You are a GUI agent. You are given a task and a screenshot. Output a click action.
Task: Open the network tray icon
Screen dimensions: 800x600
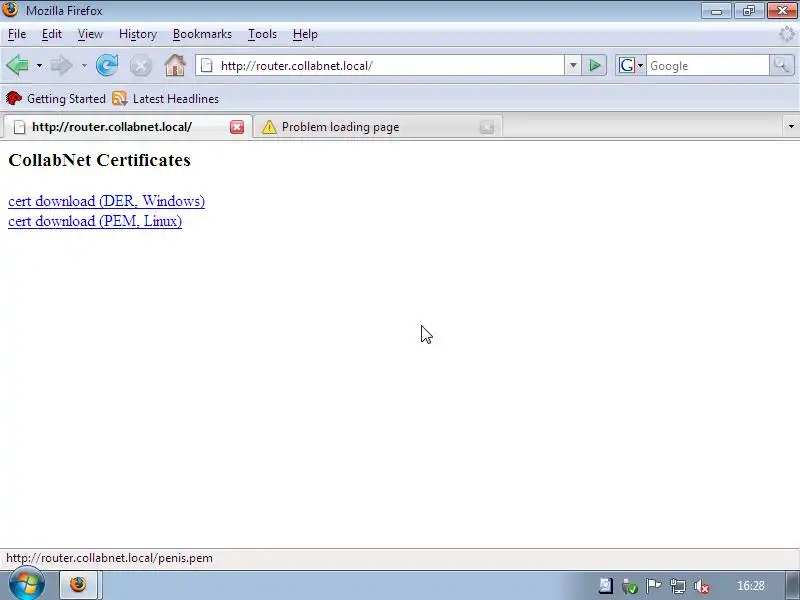[x=678, y=586]
